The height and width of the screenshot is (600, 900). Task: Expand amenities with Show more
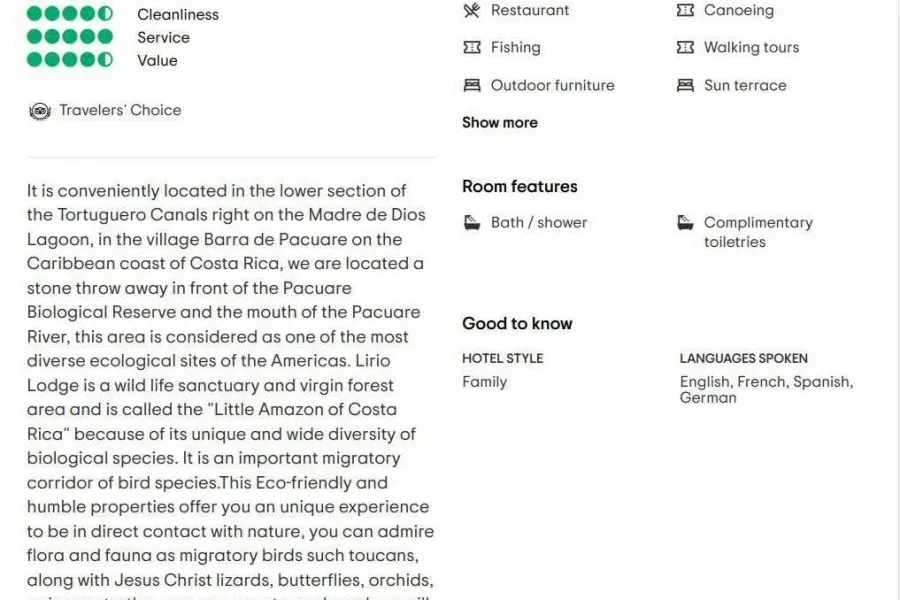coord(499,122)
